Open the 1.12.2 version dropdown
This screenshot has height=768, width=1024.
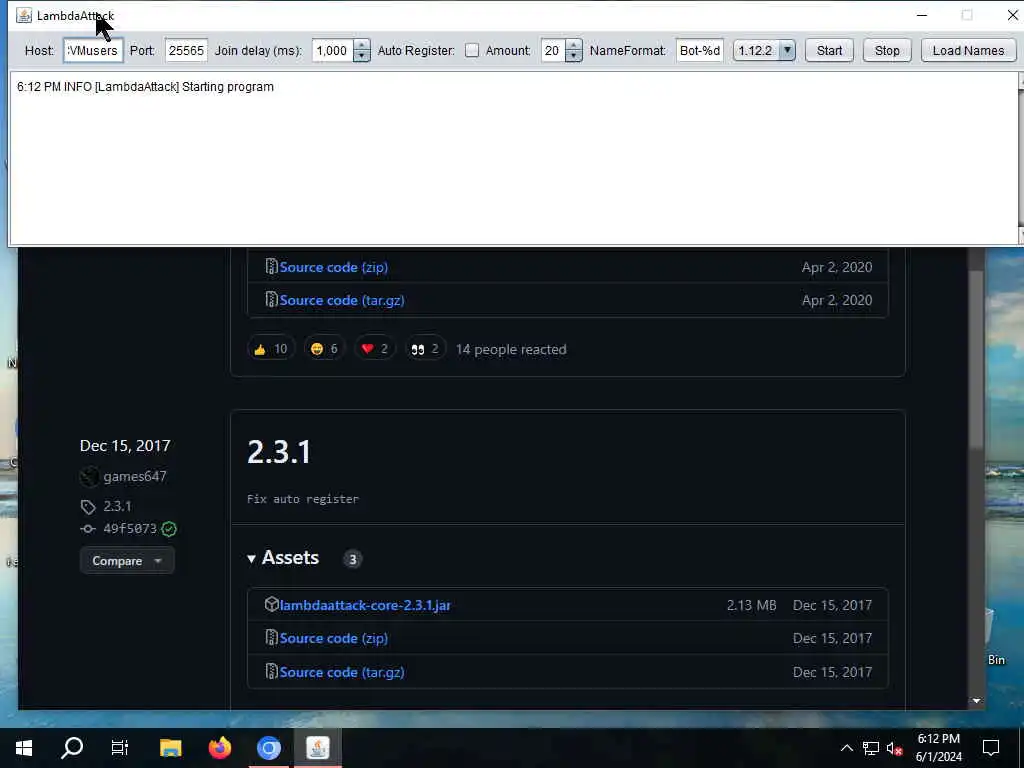(764, 50)
